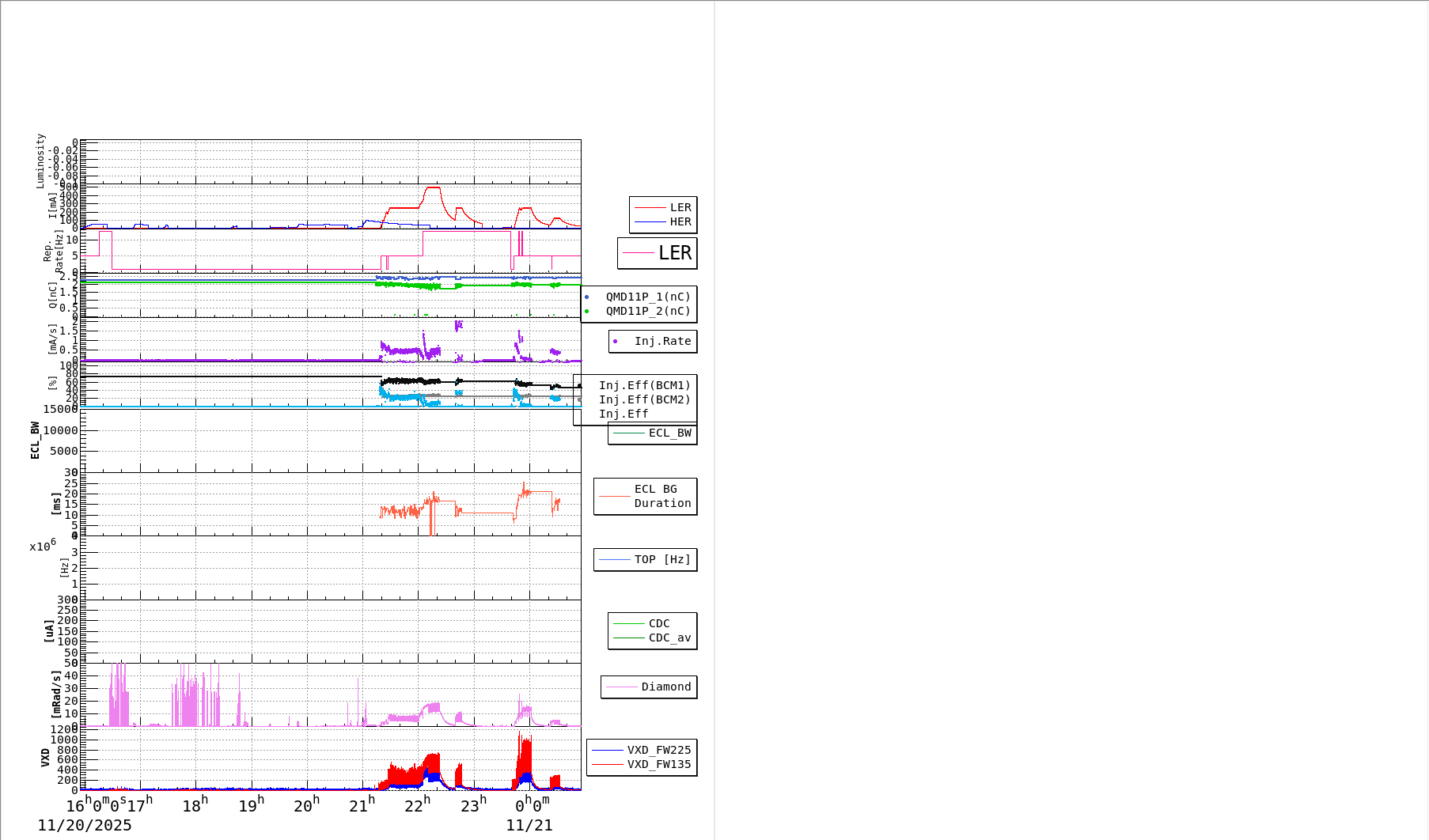Click the I[mA] y-axis title

tap(53, 206)
